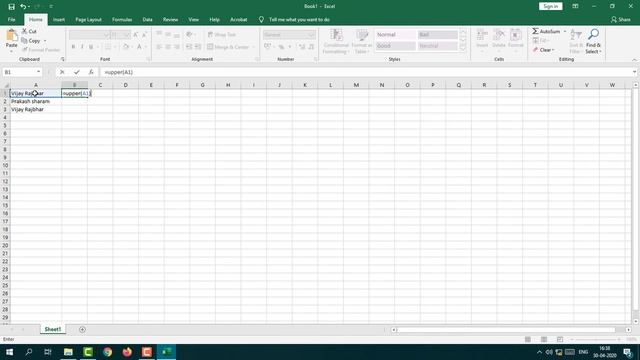Open Customize Quick Access Toolbar dropdown
The width and height of the screenshot is (640, 360).
[51, 7]
